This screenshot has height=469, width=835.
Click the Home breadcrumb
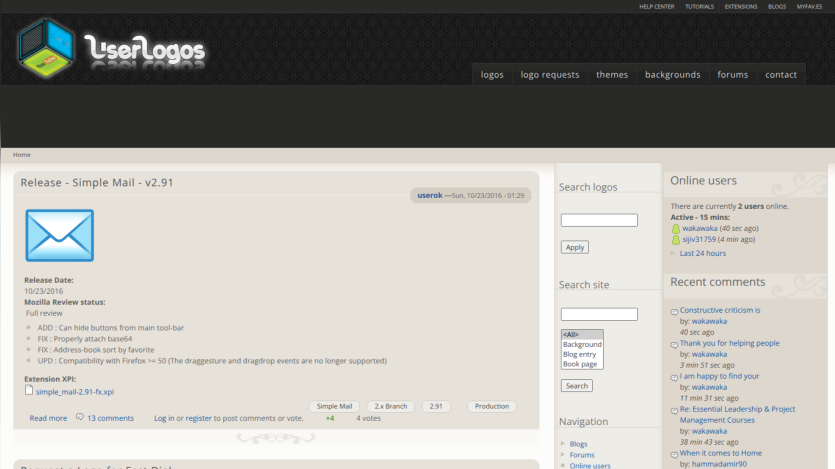22,154
